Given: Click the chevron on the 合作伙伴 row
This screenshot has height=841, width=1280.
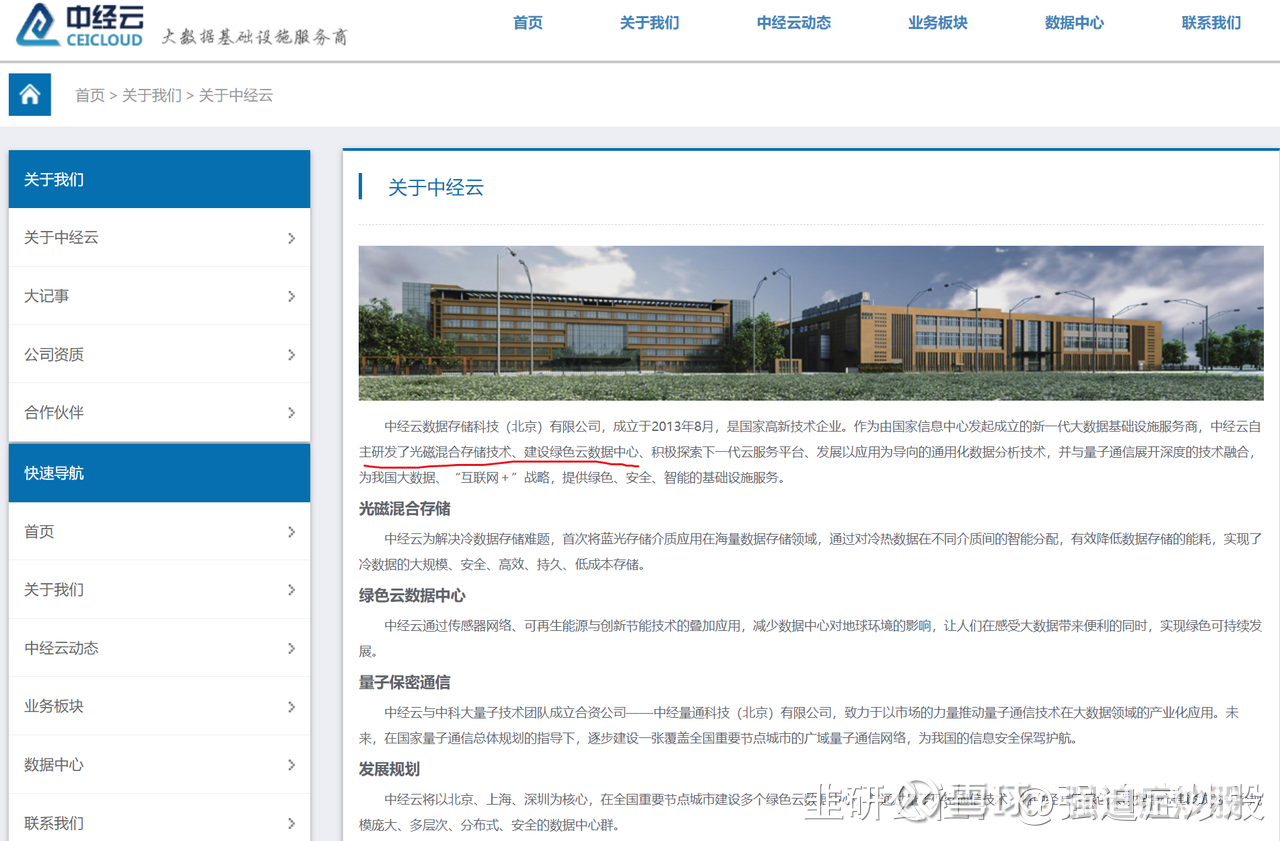Looking at the screenshot, I should [x=291, y=413].
